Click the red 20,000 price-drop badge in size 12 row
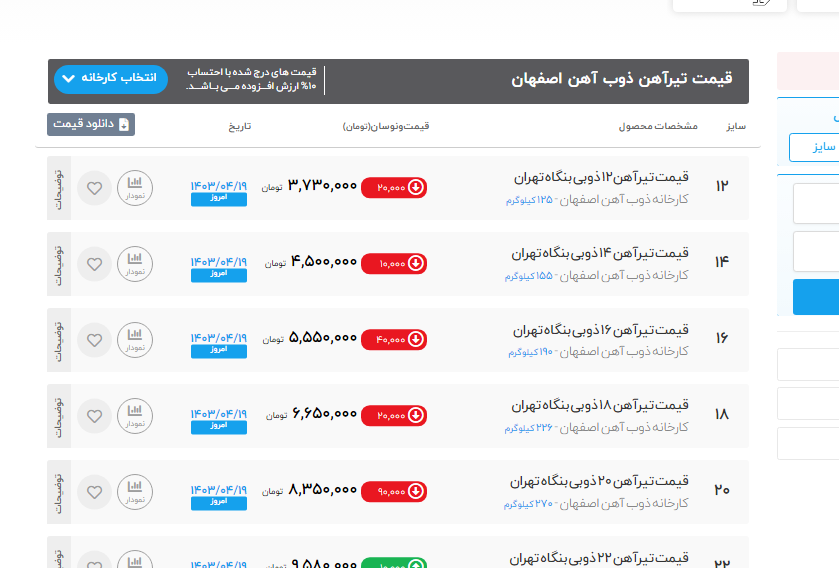 (394, 187)
